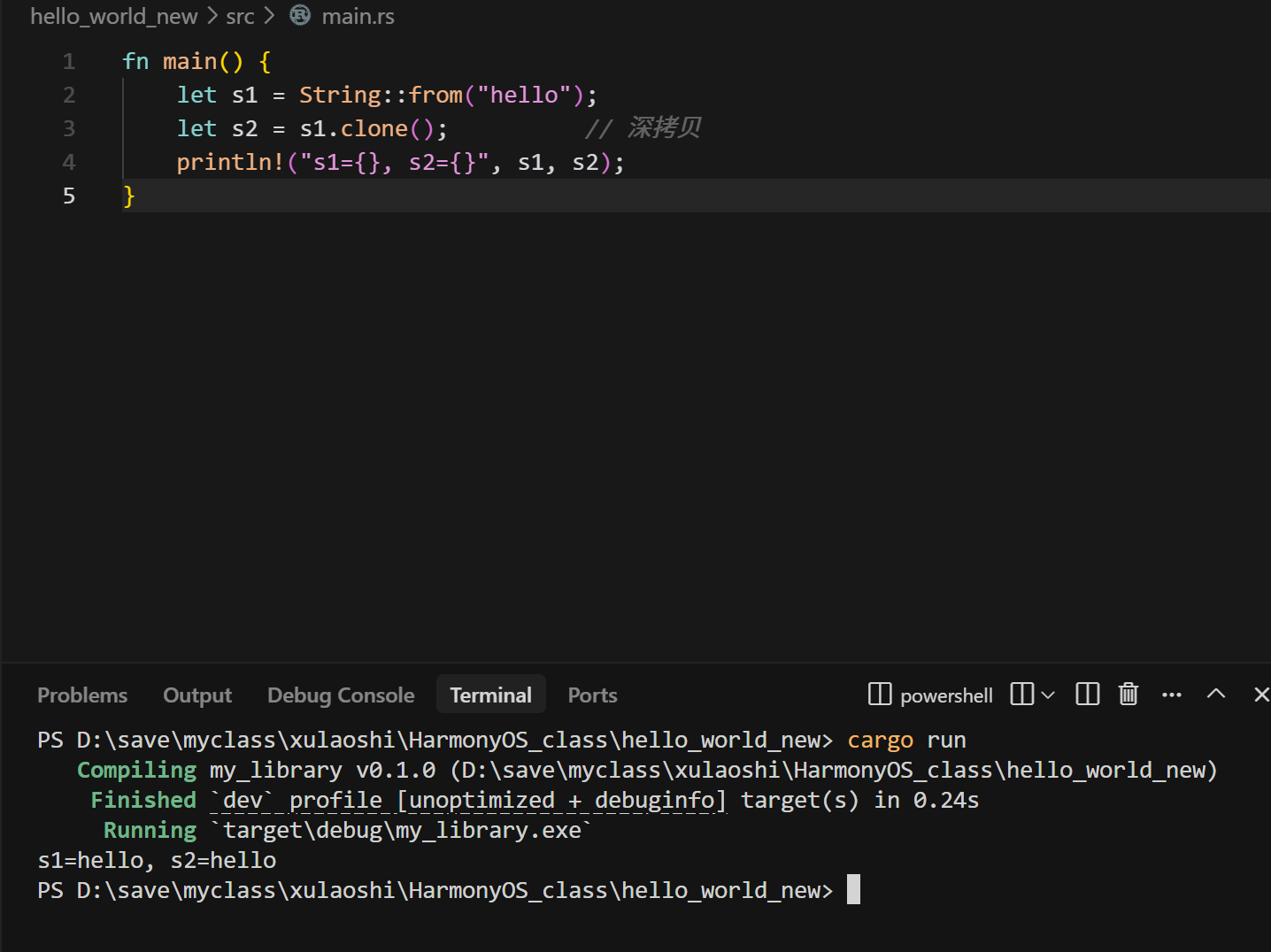Click the from function call

click(435, 95)
